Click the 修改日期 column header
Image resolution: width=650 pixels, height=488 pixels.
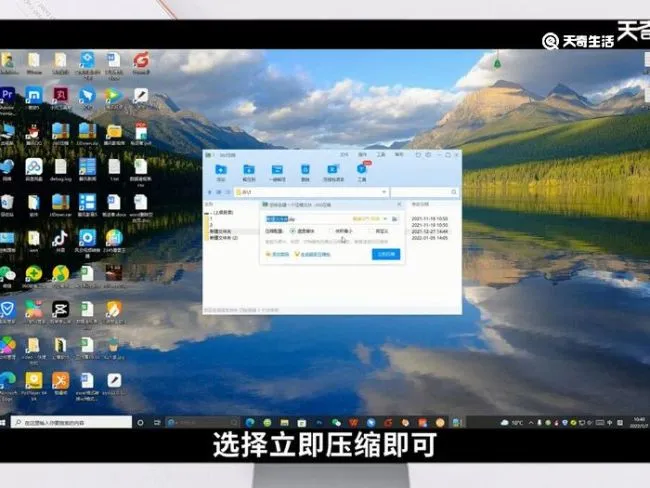click(x=420, y=204)
